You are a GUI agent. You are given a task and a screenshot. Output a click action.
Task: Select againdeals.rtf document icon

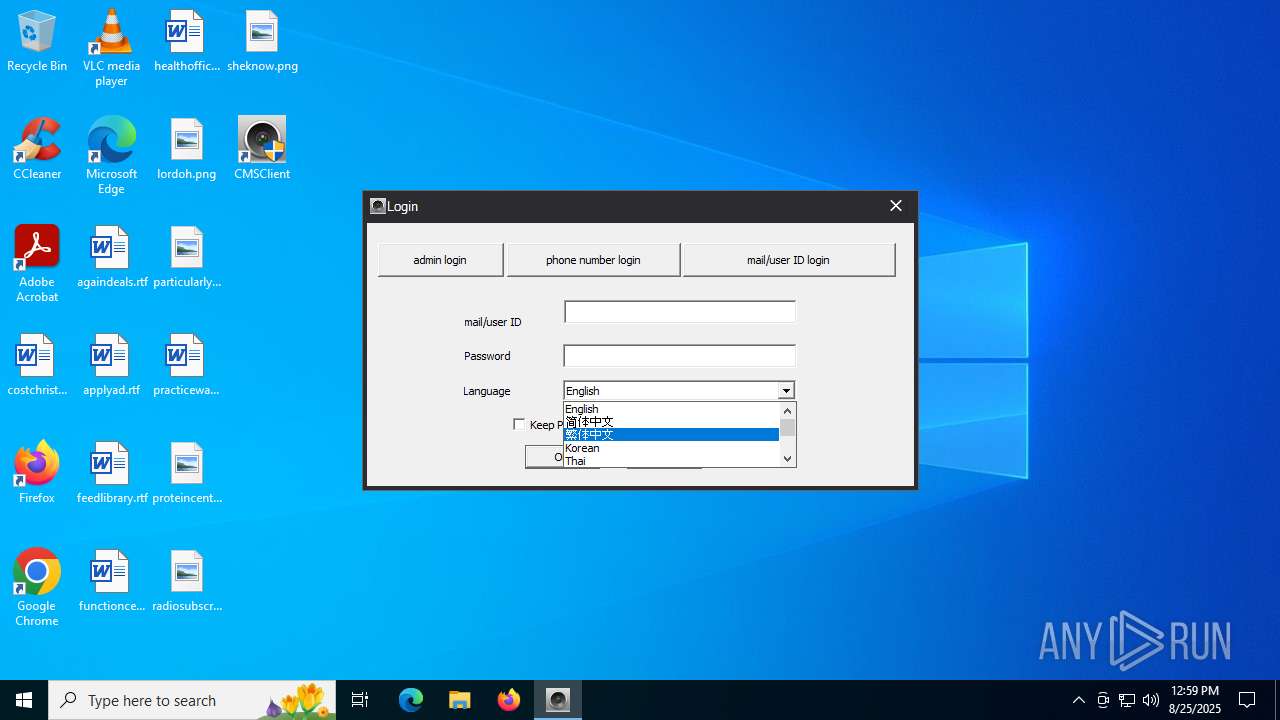click(111, 257)
